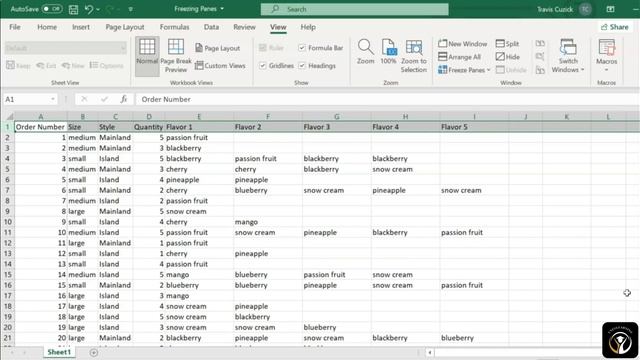The height and width of the screenshot is (360, 640).
Task: Uncheck the Headings checkbox
Action: pyautogui.click(x=302, y=65)
